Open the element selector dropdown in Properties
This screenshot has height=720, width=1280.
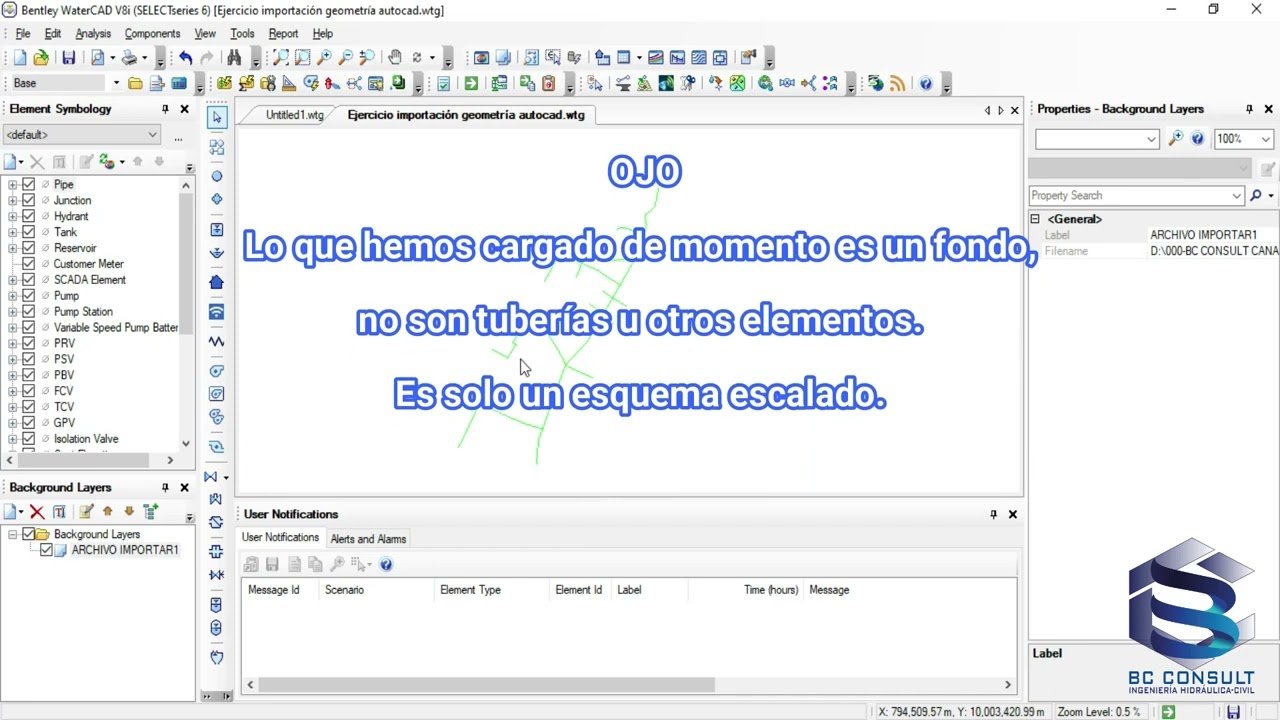coord(1152,139)
